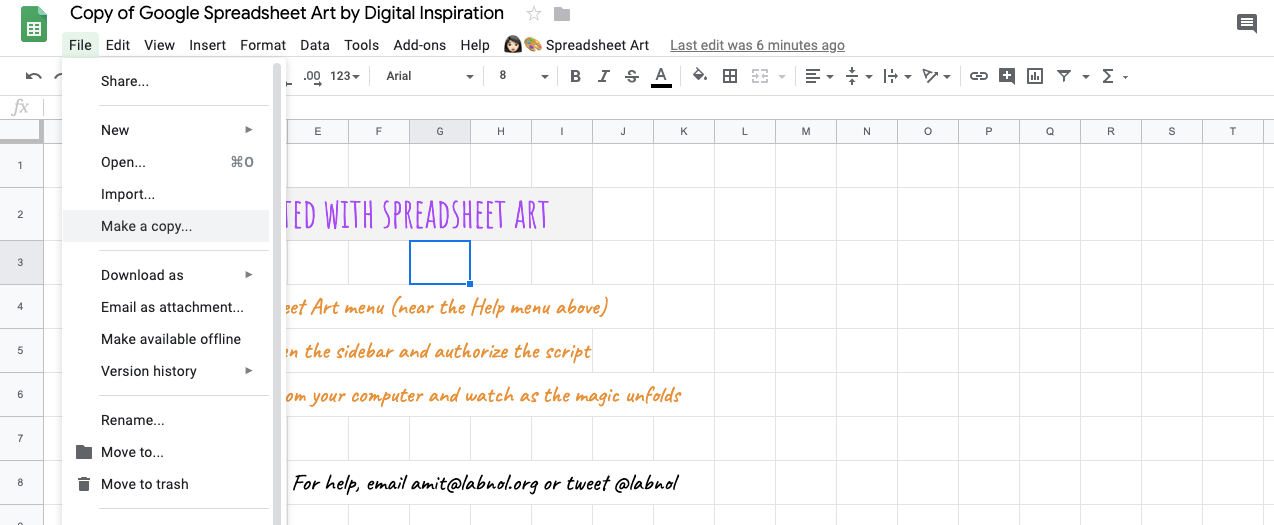Open the View menu
Viewport: 1274px width, 525px height.
160,45
